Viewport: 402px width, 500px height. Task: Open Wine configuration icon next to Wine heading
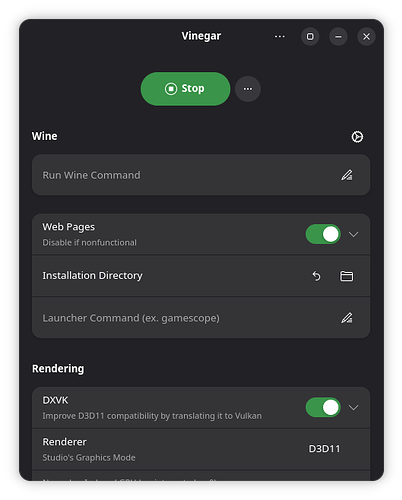357,137
